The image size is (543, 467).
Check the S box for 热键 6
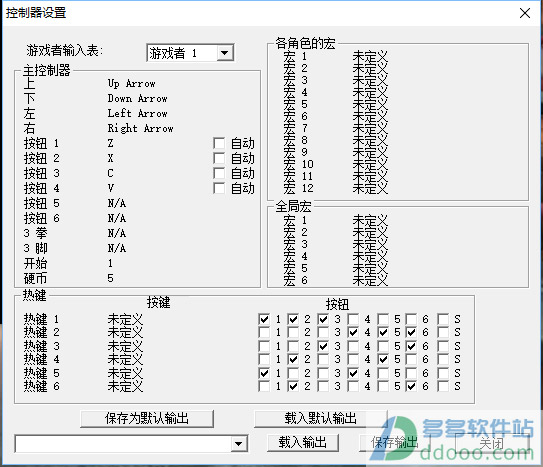click(x=443, y=386)
